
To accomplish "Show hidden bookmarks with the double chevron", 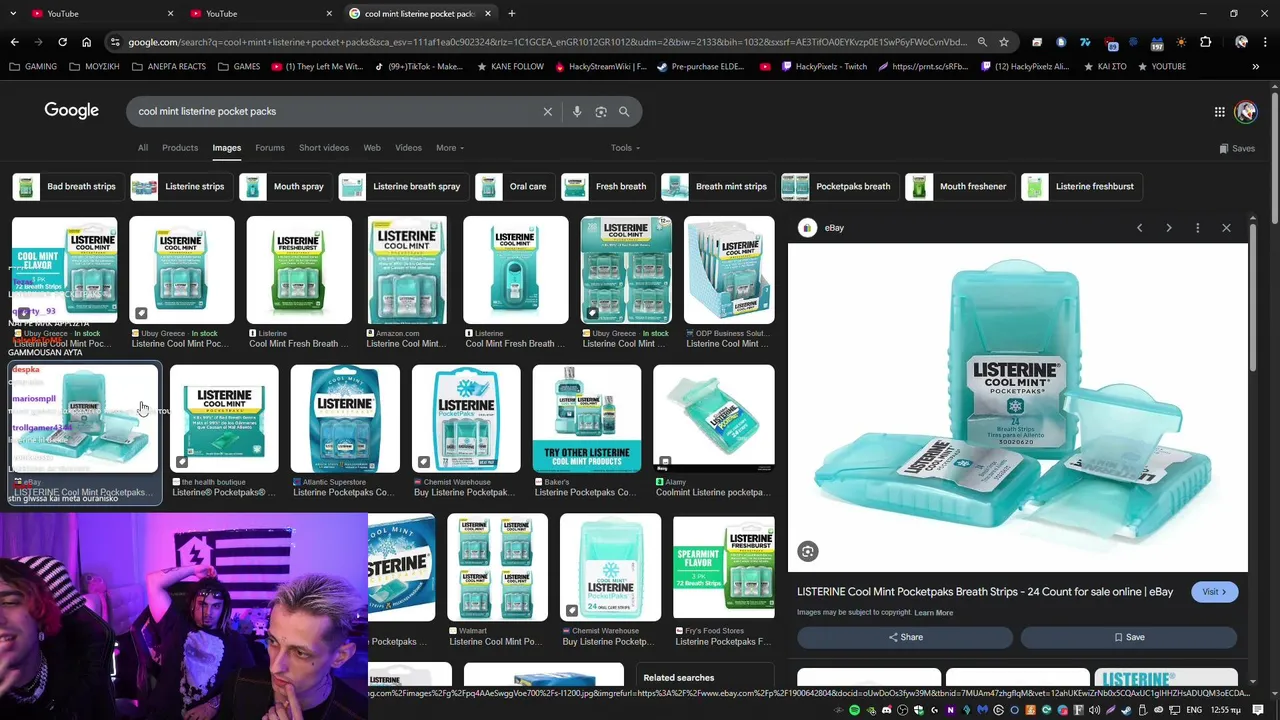I will [1255, 67].
